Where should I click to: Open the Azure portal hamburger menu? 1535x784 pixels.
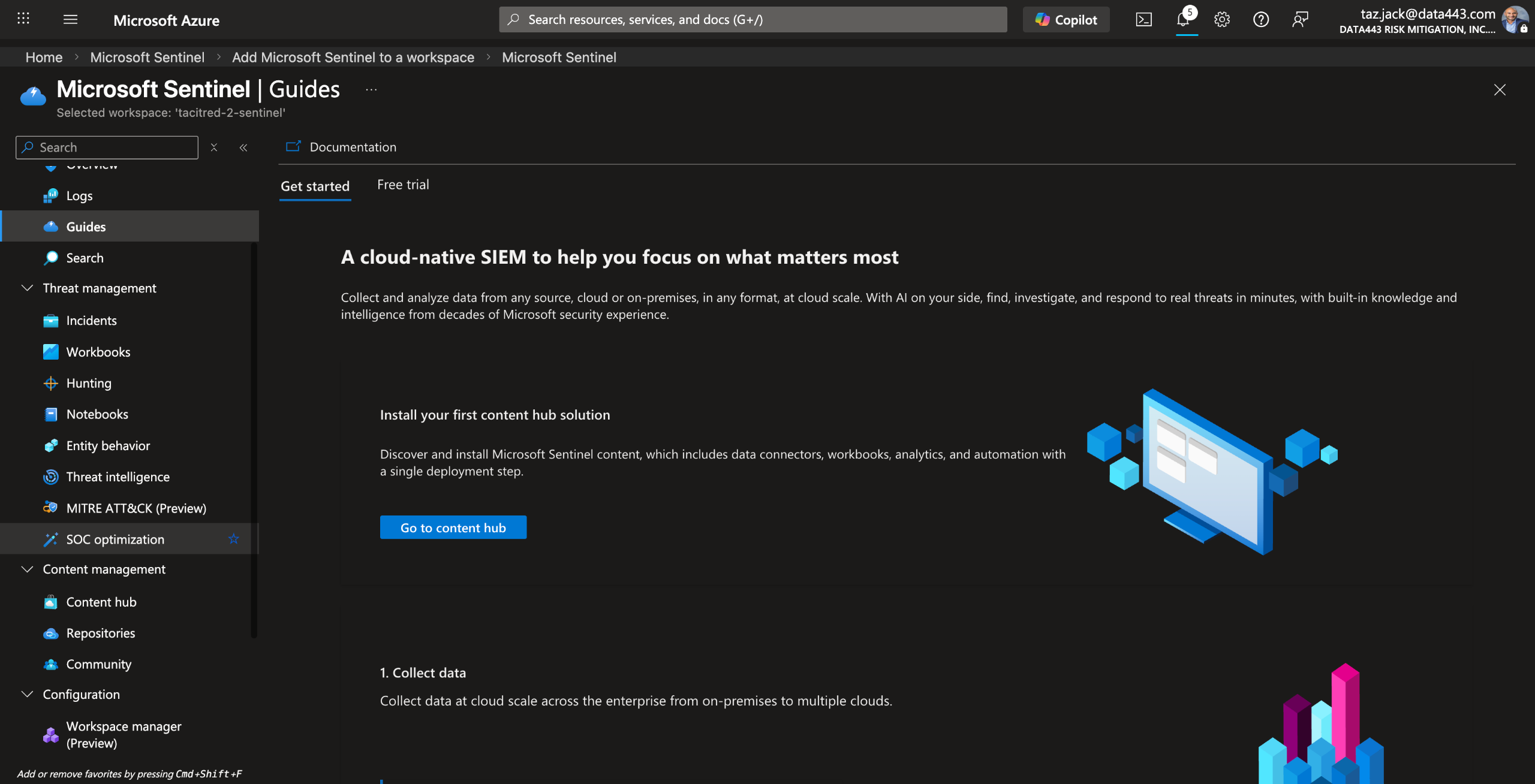(71, 20)
